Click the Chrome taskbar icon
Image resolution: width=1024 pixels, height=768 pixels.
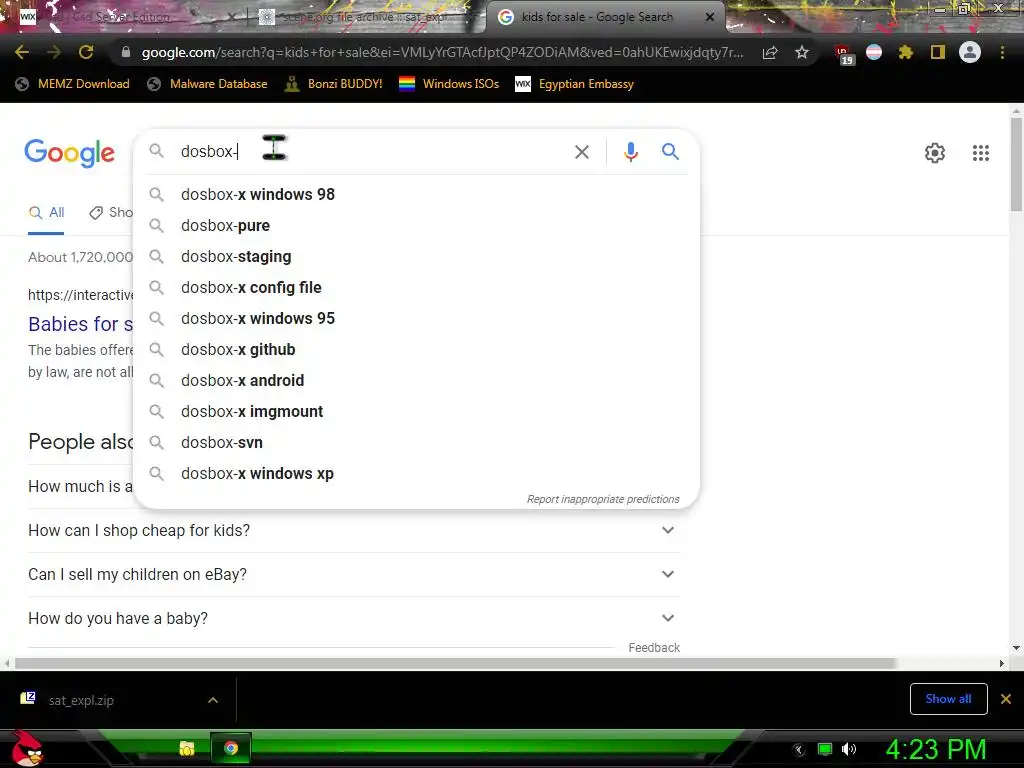point(231,748)
